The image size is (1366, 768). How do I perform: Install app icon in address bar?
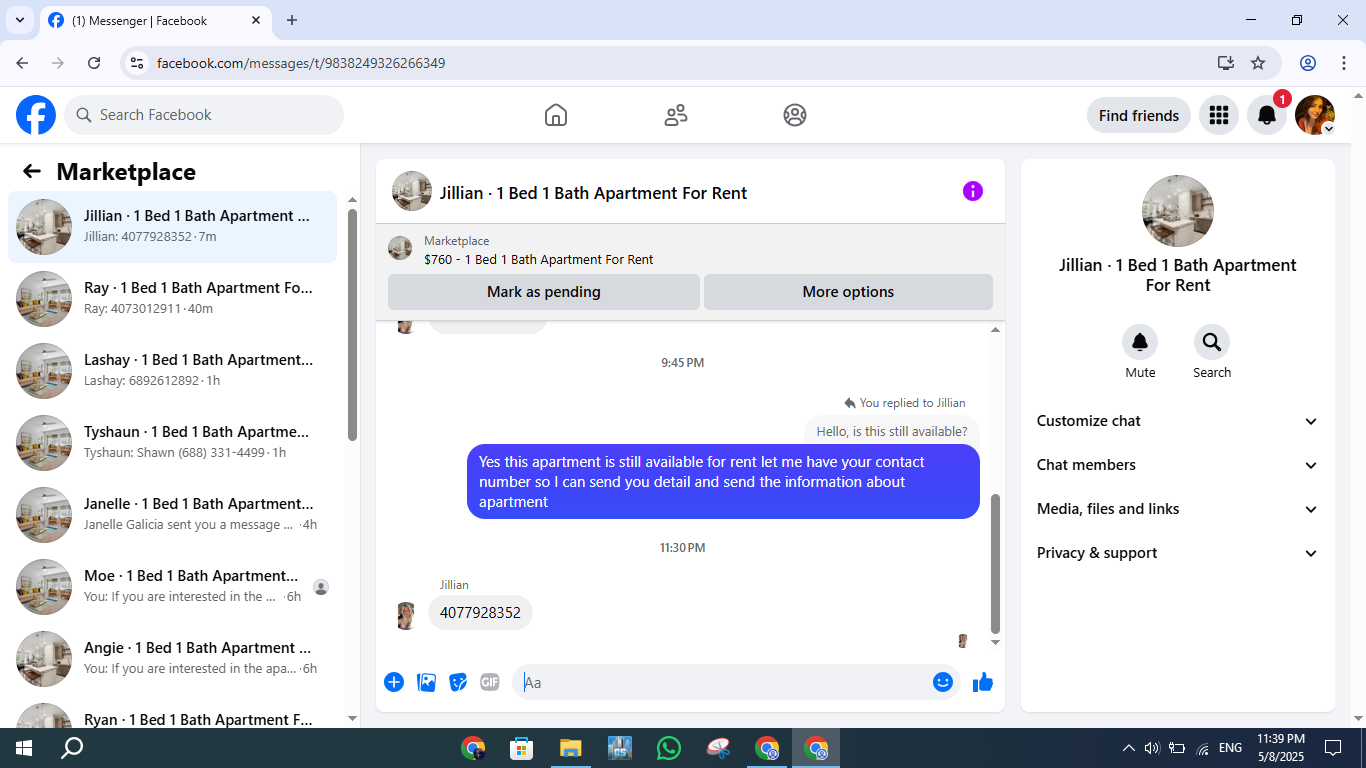[x=1226, y=63]
